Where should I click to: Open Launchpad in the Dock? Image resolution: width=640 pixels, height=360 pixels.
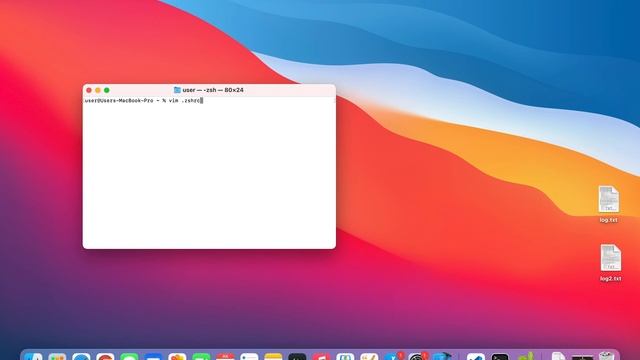click(57, 357)
